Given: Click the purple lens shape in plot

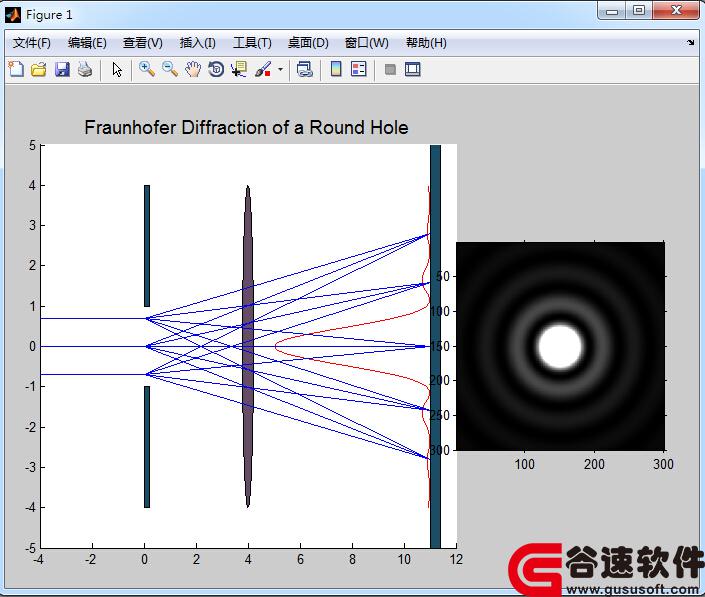Looking at the screenshot, I should coord(248,346).
